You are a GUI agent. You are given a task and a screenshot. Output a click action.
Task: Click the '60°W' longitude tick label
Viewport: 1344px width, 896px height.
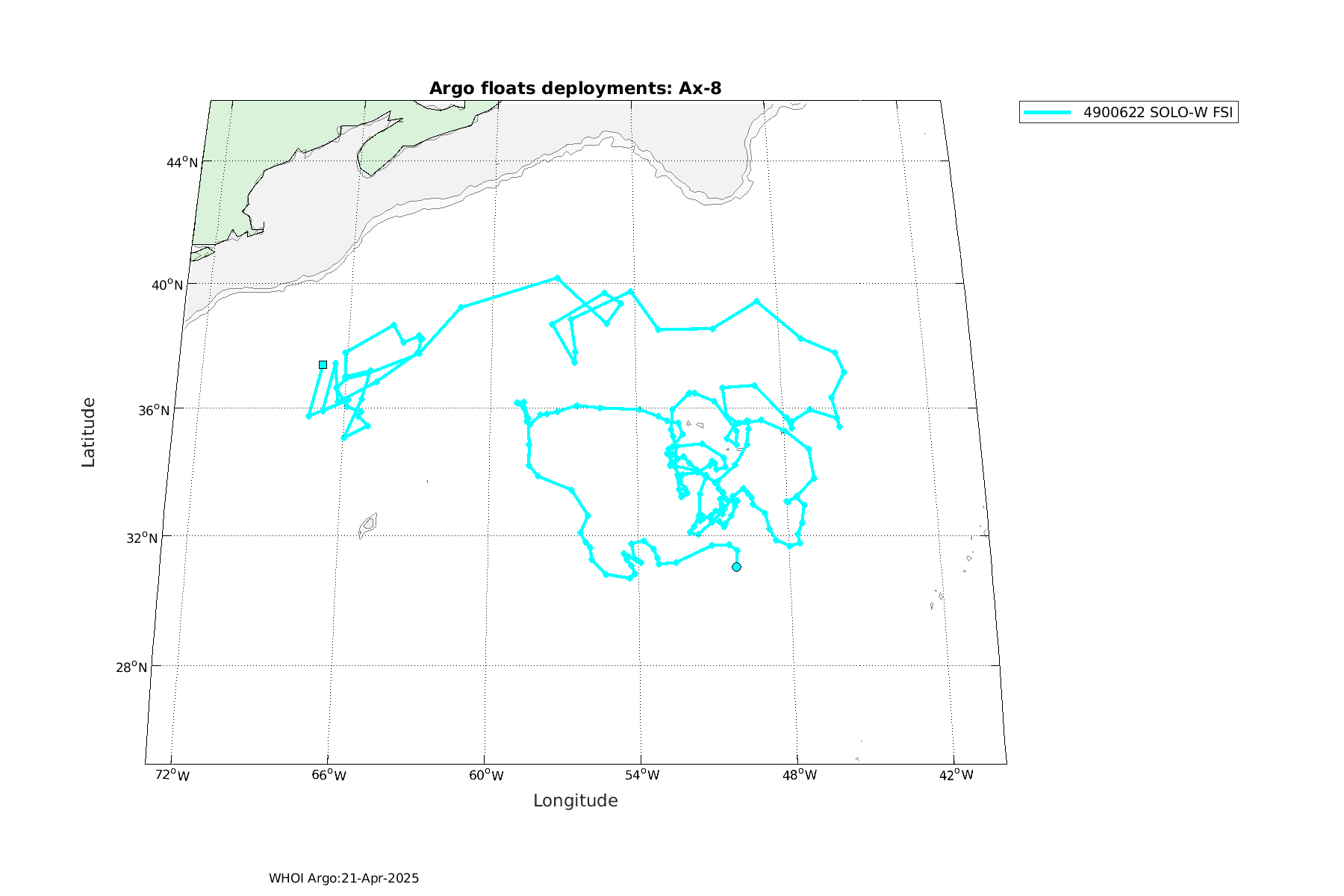click(486, 775)
